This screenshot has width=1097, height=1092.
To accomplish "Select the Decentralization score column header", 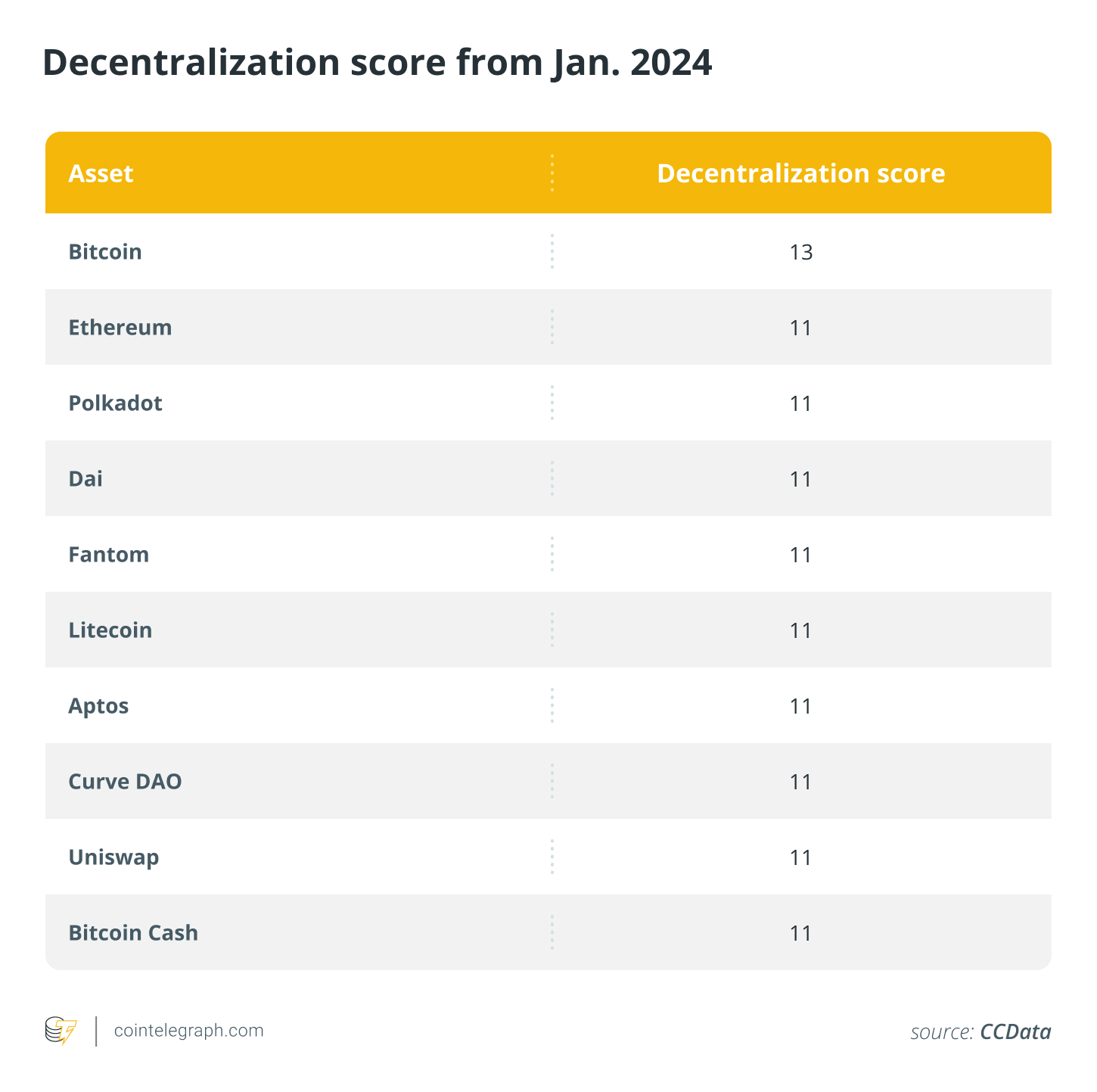I will [801, 173].
